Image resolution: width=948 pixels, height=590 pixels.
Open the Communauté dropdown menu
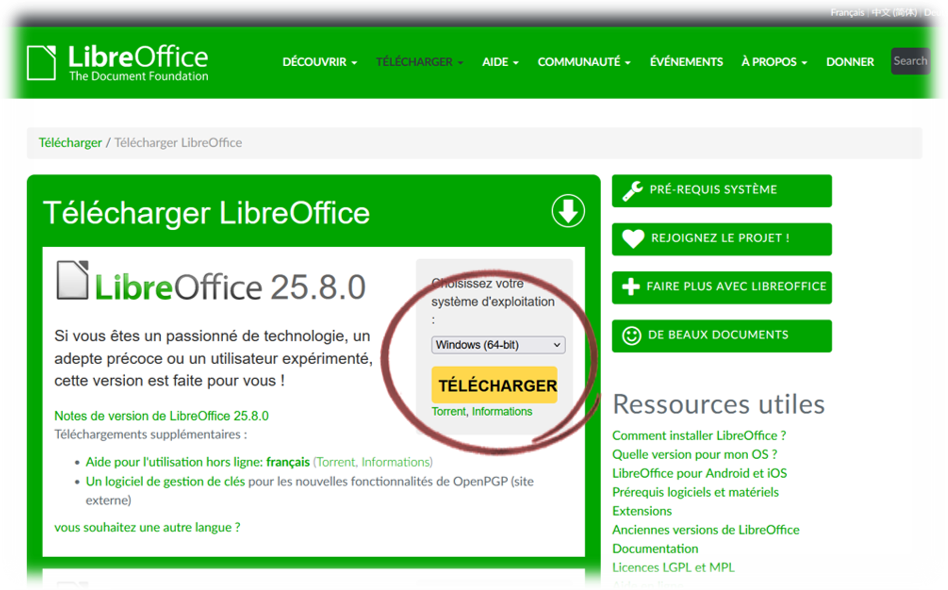[583, 62]
